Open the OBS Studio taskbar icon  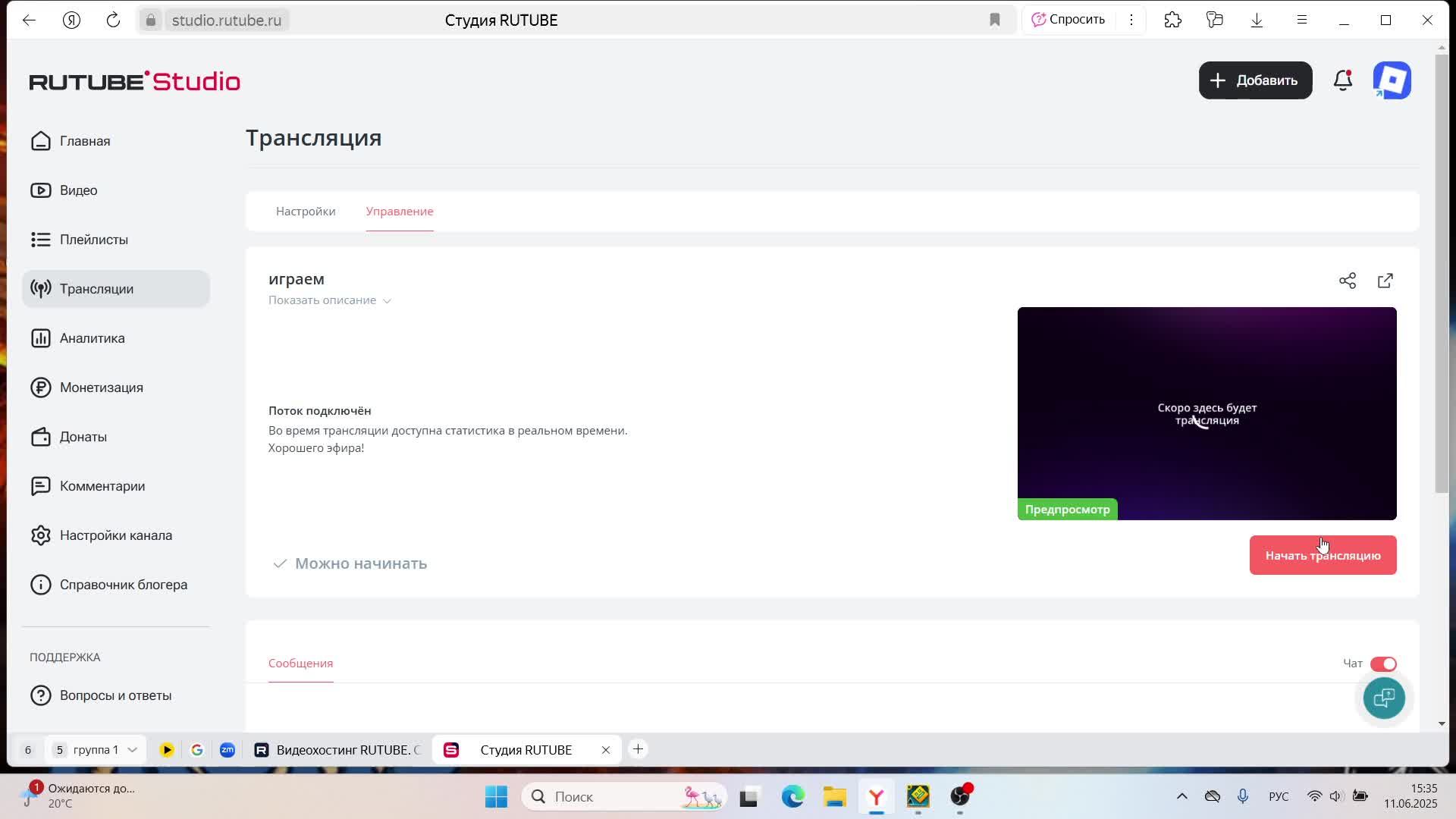[960, 796]
